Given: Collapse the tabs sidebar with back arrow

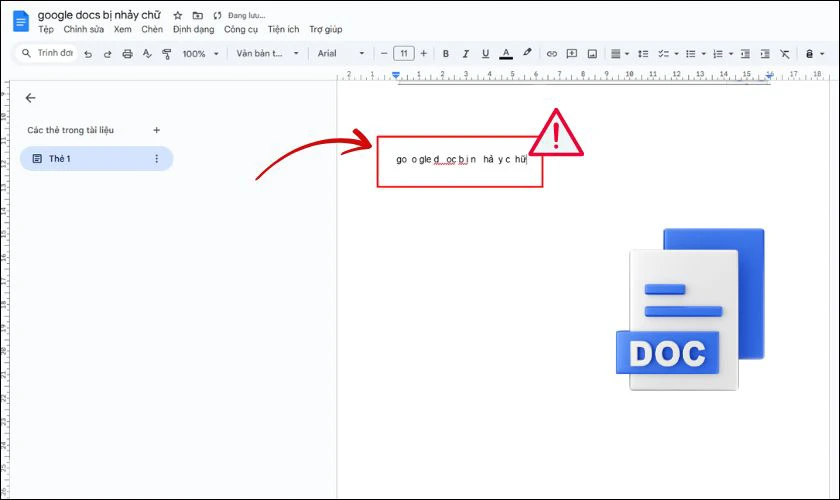Looking at the screenshot, I should pos(31,98).
